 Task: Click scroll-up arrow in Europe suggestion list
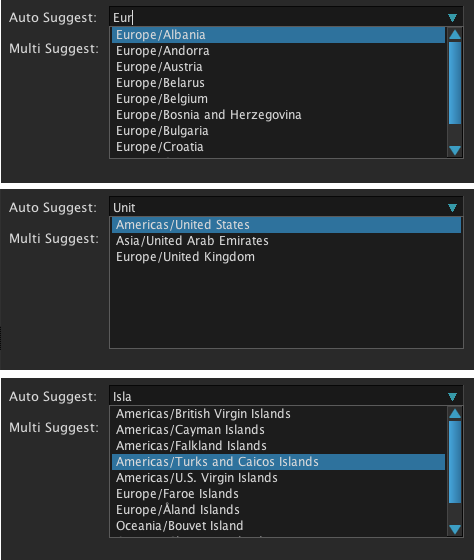pyautogui.click(x=455, y=35)
